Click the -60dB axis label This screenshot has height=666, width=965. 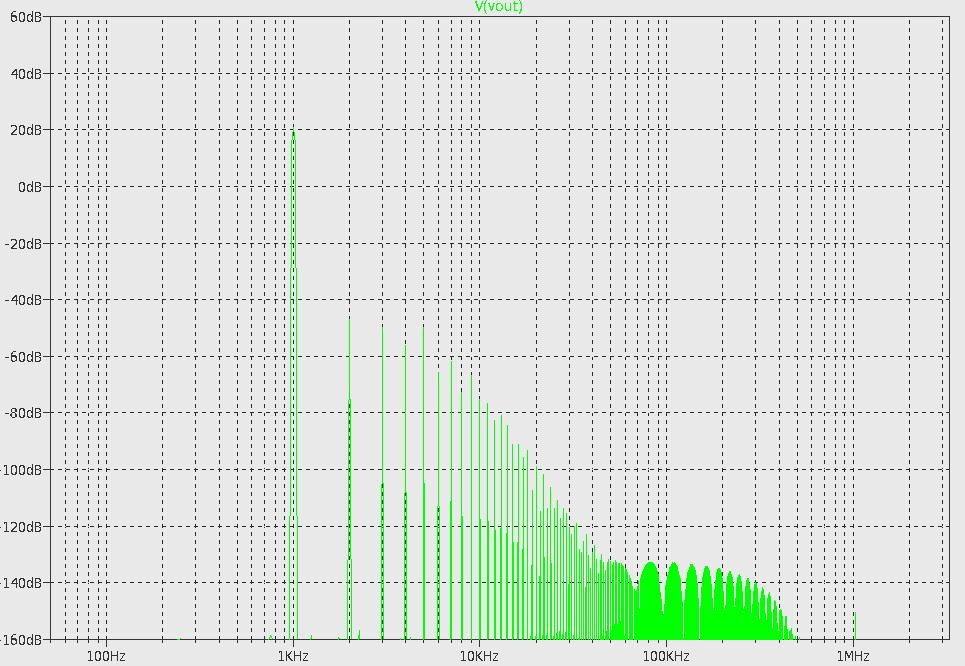click(23, 357)
